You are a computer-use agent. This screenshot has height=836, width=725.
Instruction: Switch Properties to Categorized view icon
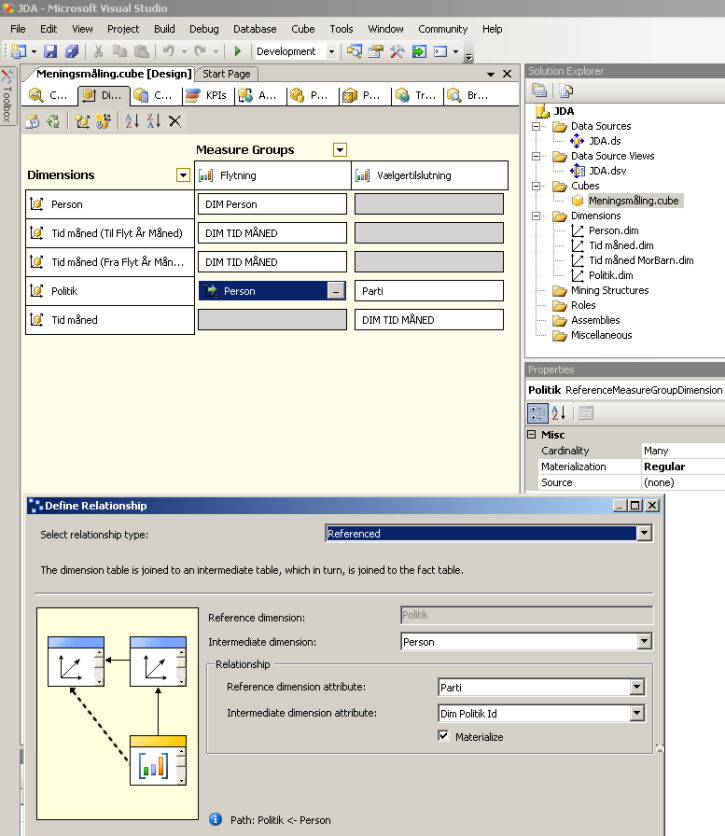[x=537, y=413]
